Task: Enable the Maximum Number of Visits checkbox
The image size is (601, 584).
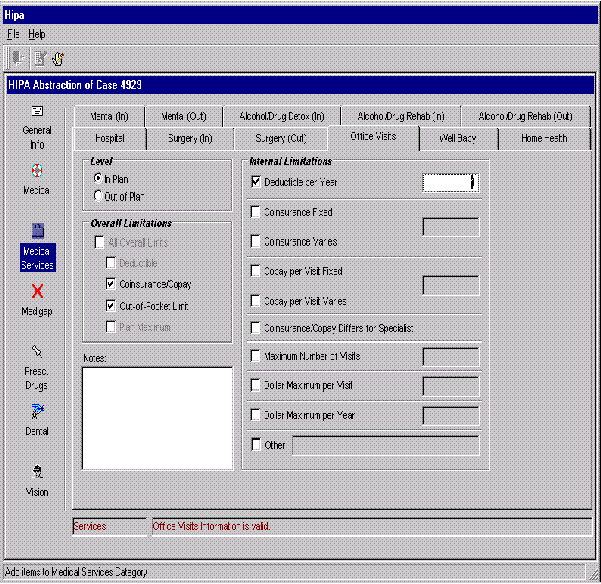Action: pyautogui.click(x=256, y=355)
